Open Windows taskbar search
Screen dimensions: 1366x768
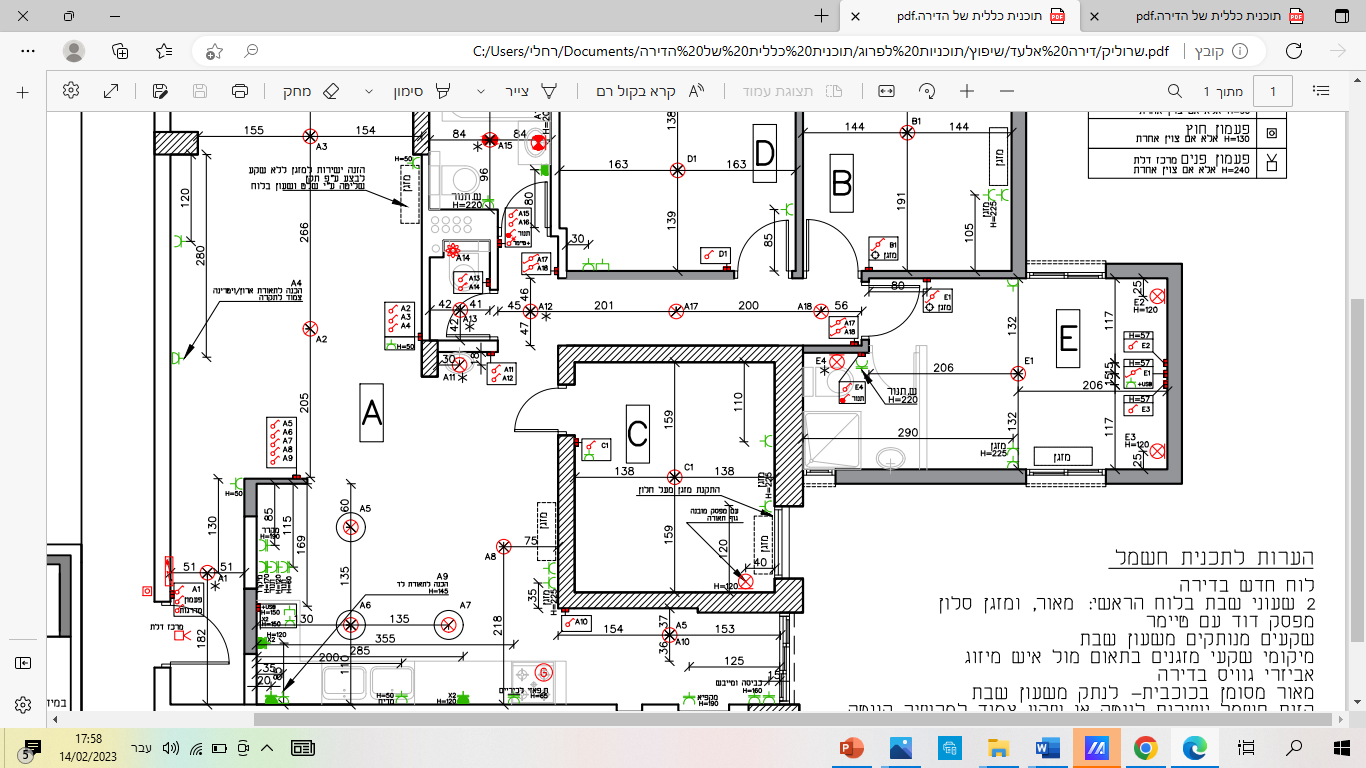(x=1295, y=747)
